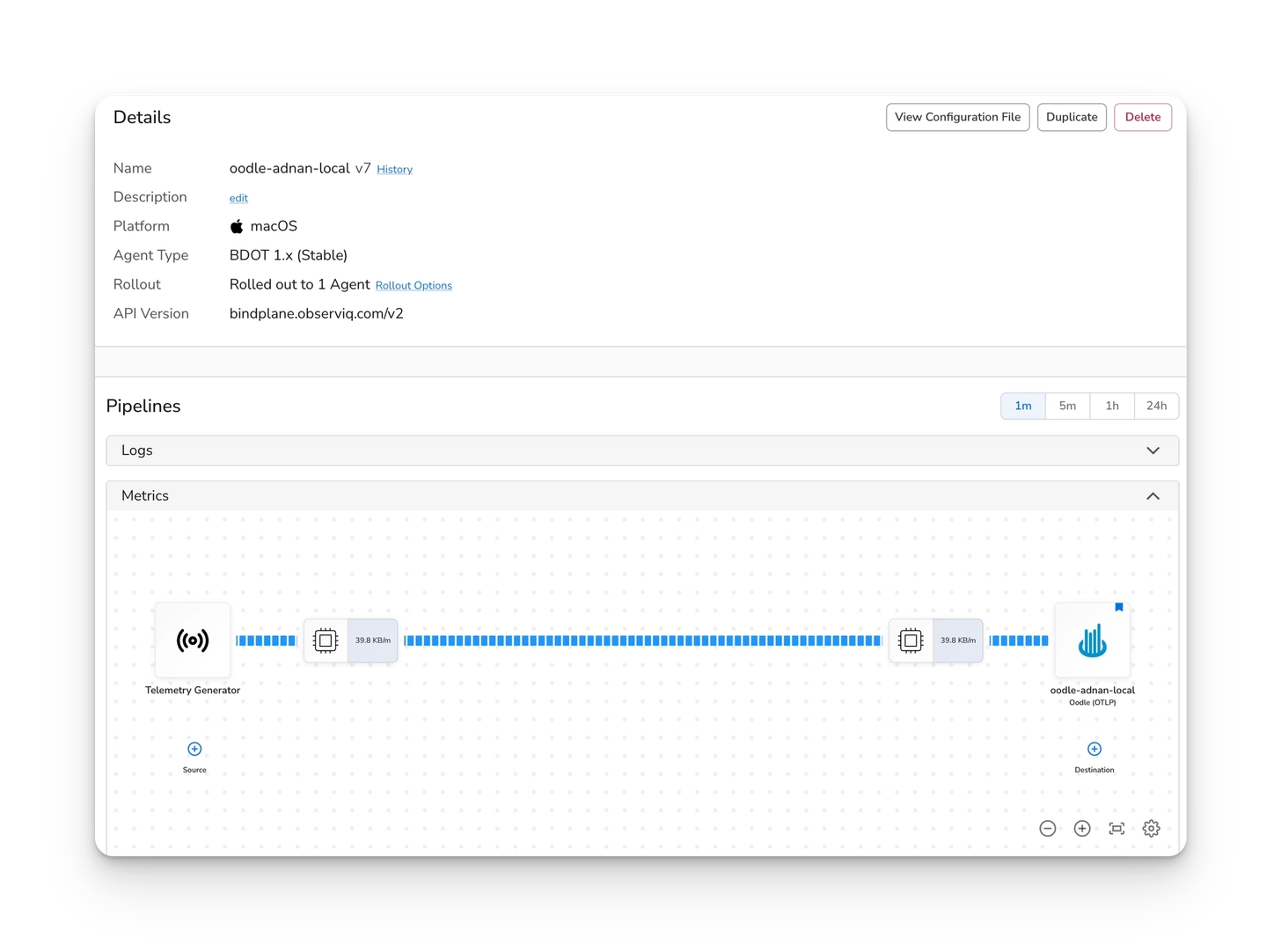1281x952 pixels.
Task: Open Rollout Options link
Action: (x=414, y=286)
